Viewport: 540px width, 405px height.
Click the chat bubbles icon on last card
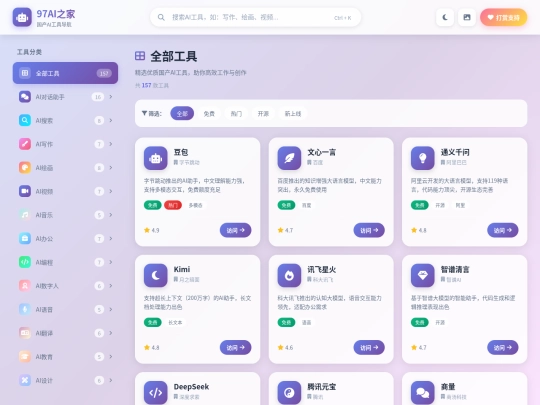423,392
